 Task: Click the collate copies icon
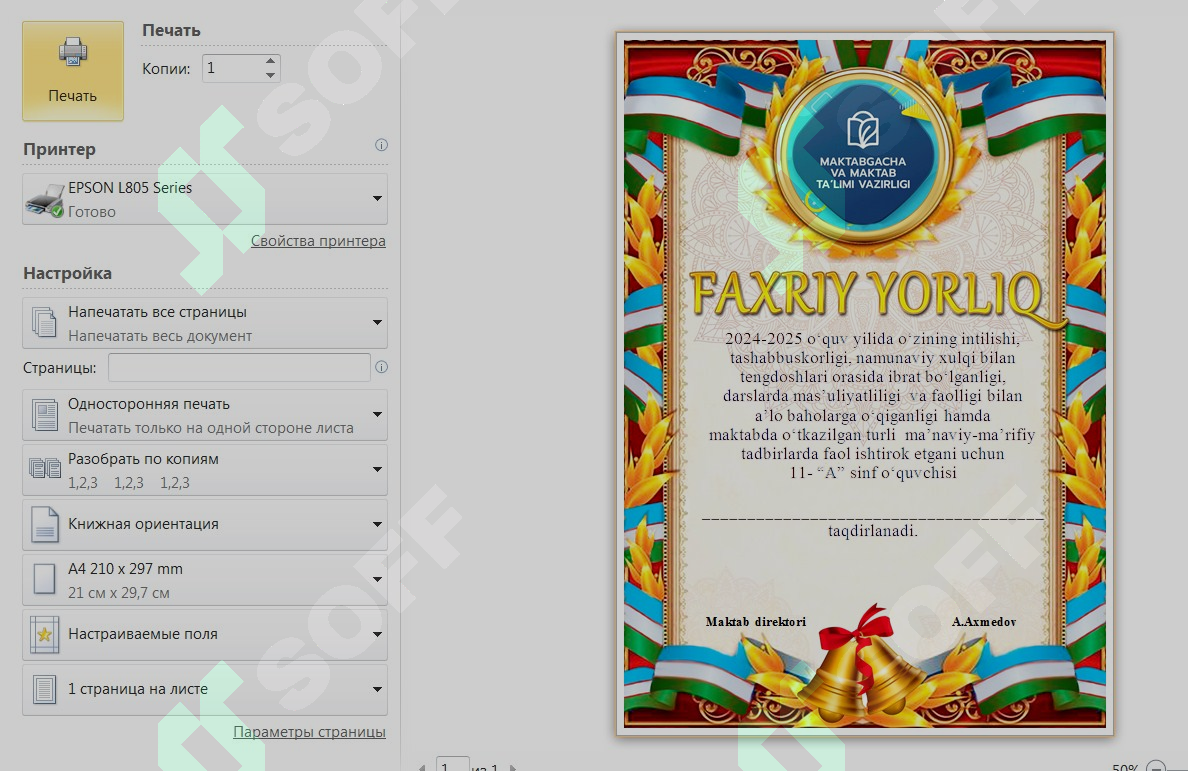(x=44, y=469)
